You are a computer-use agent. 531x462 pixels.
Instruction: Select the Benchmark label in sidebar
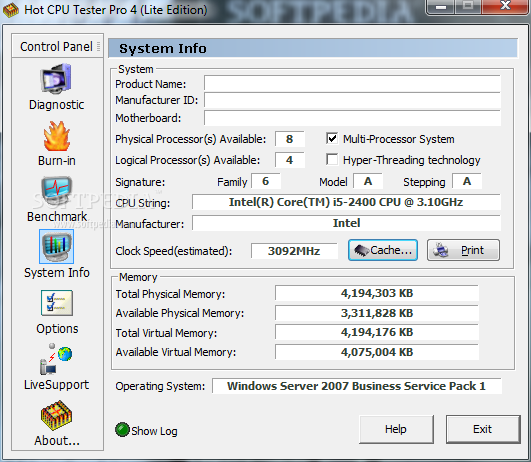pos(57,216)
